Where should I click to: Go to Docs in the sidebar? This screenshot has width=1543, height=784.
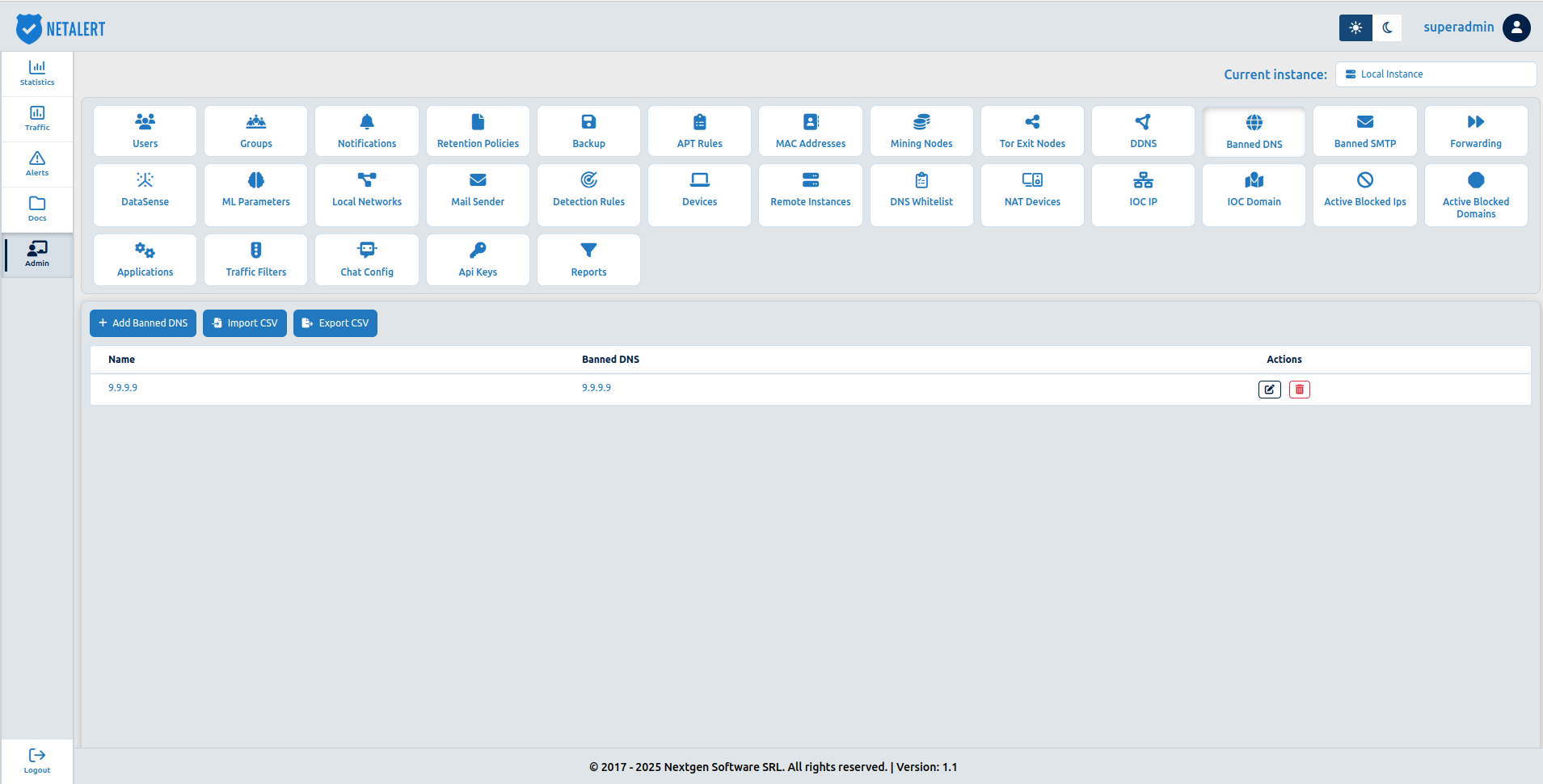coord(37,209)
